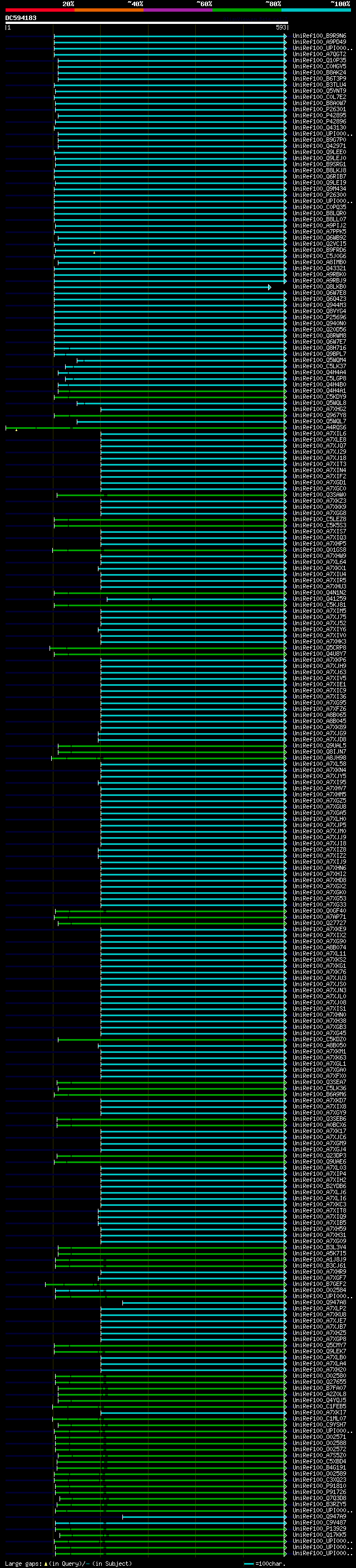Select hit label UniRef100_Q43130
Screen dimensions: 356x1568
click(319, 128)
